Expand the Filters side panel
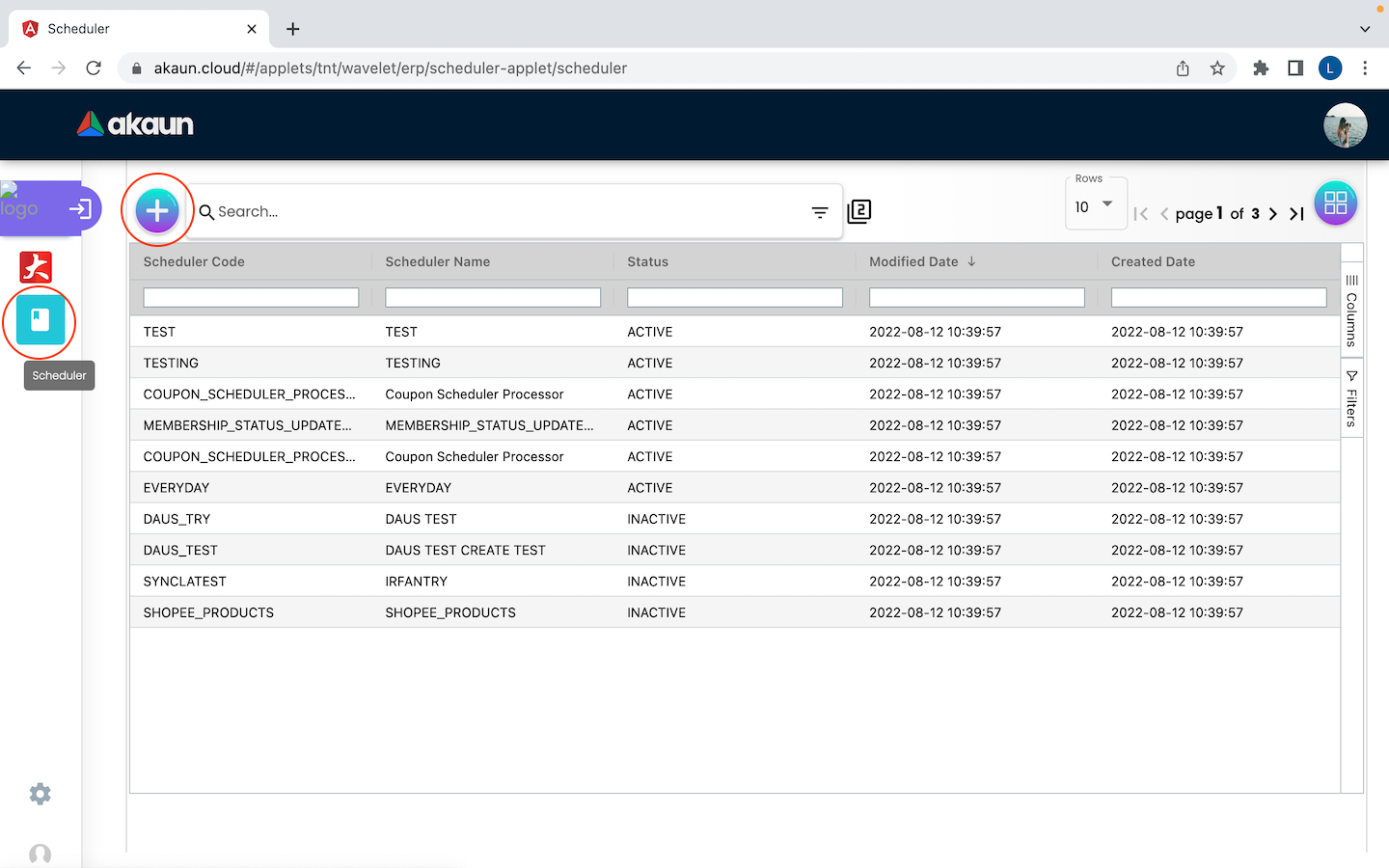1389x868 pixels. pyautogui.click(x=1351, y=398)
